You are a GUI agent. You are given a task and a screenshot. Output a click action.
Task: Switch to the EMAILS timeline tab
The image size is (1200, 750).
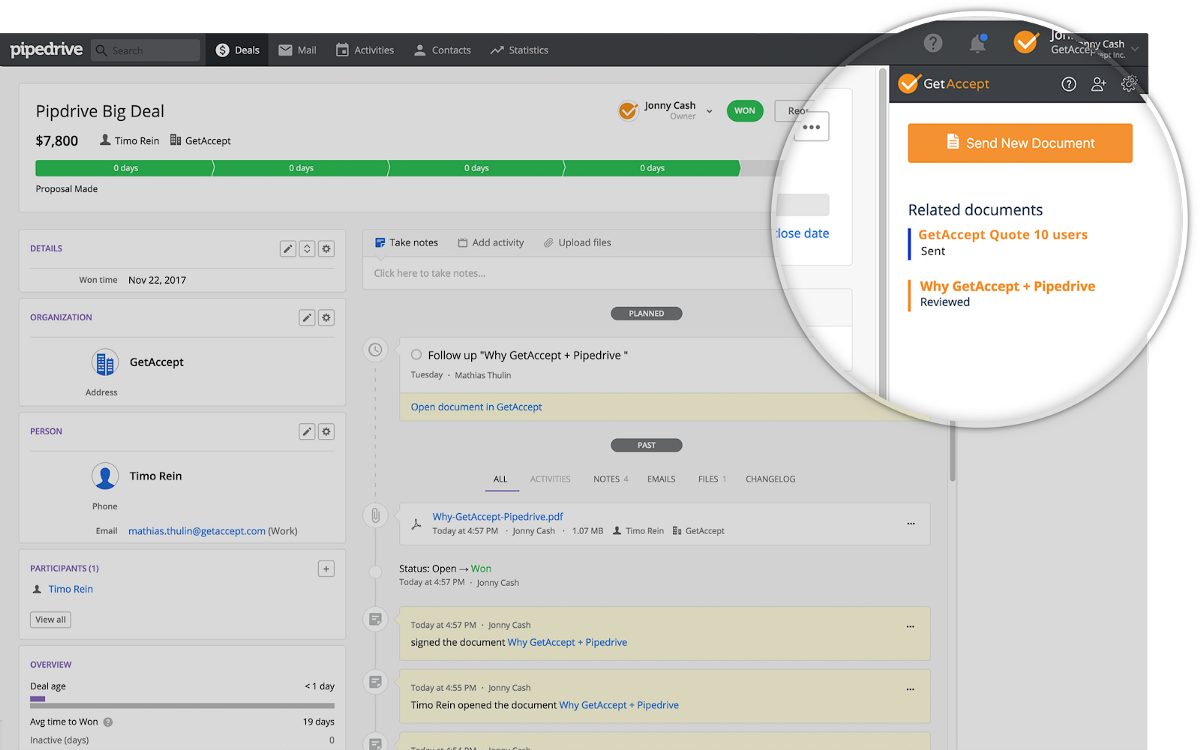pyautogui.click(x=660, y=479)
